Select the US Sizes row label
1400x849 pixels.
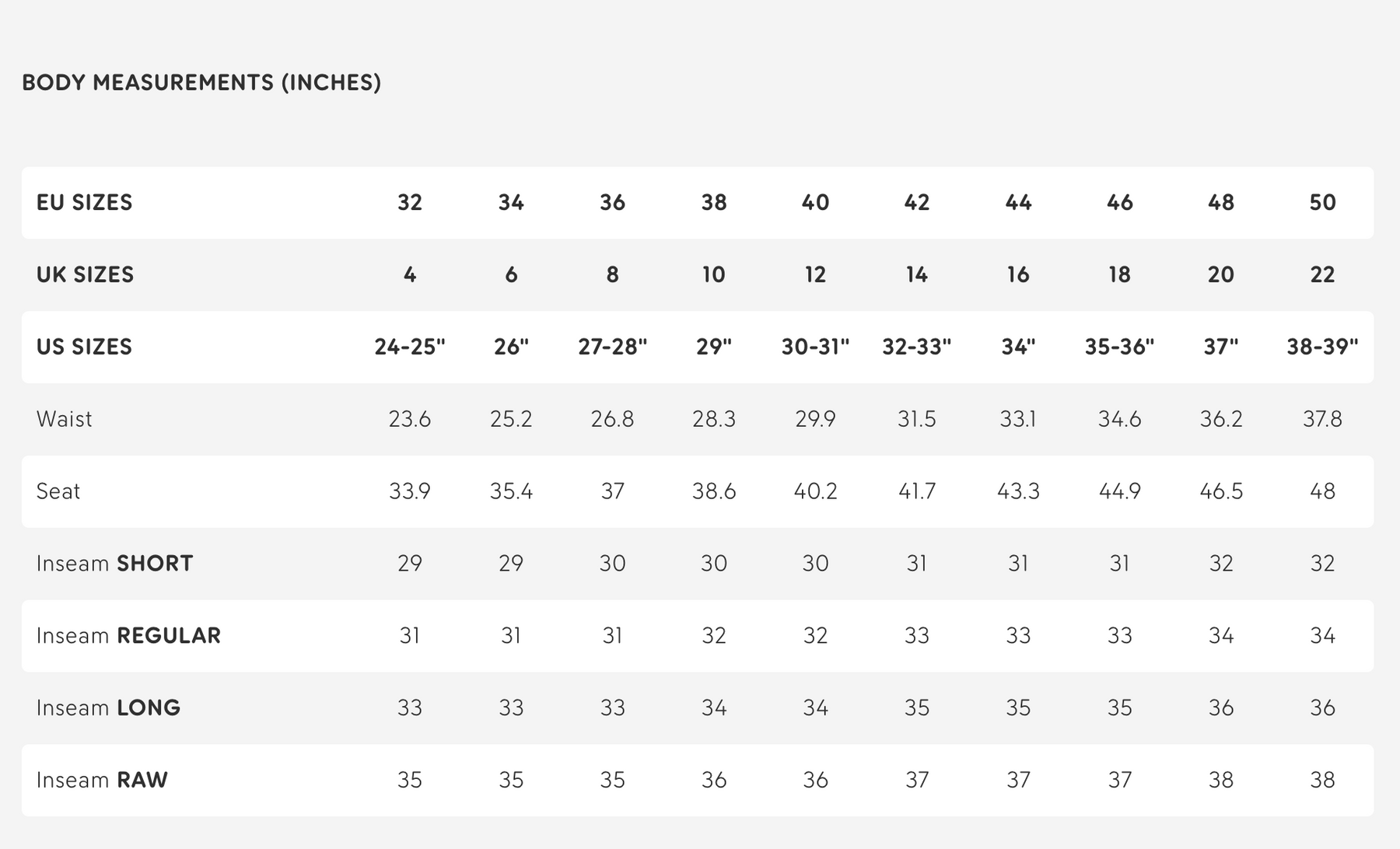pyautogui.click(x=84, y=347)
